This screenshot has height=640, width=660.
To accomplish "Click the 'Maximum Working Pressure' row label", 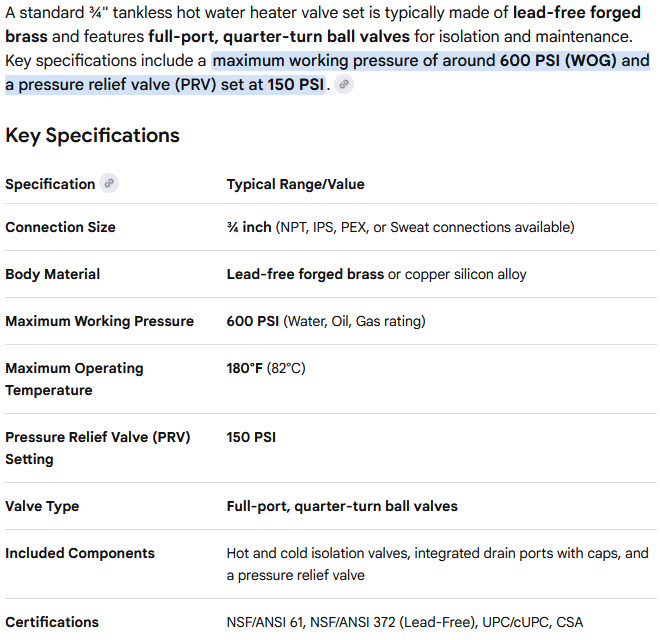I will click(99, 321).
